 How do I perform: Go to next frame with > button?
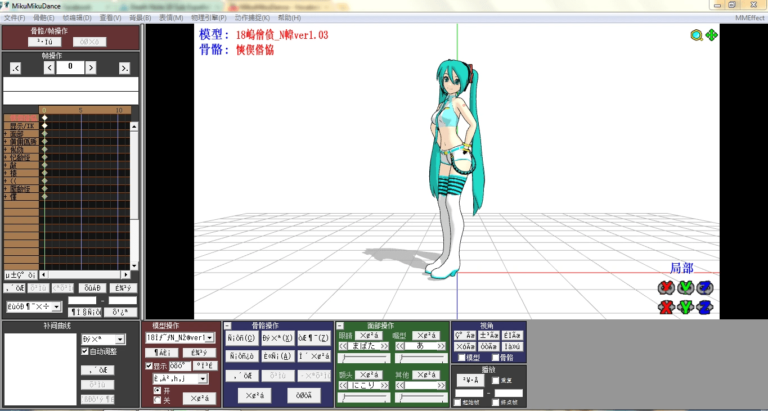[91, 68]
